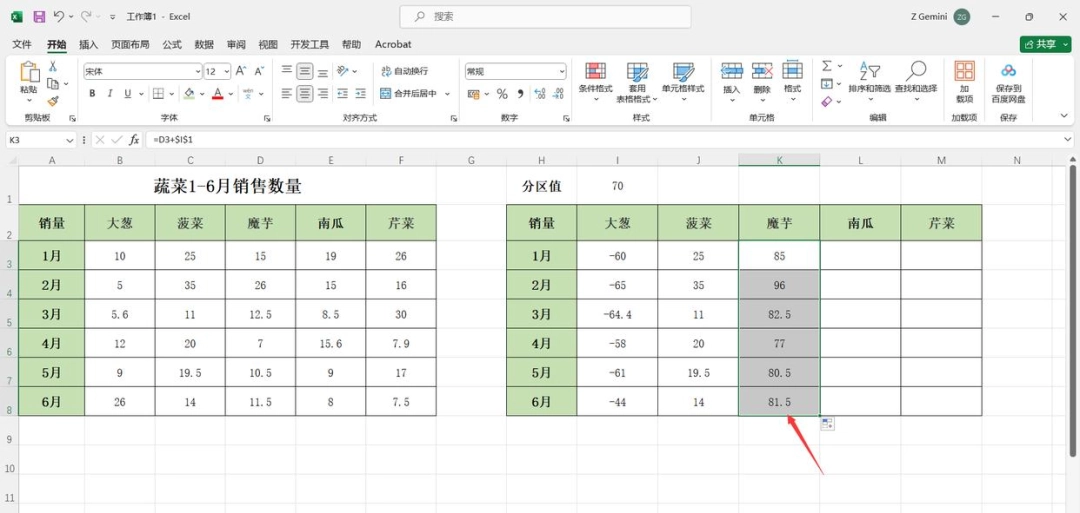Click the Insert Function fx icon
Screen dimensions: 1080x513
pos(134,140)
